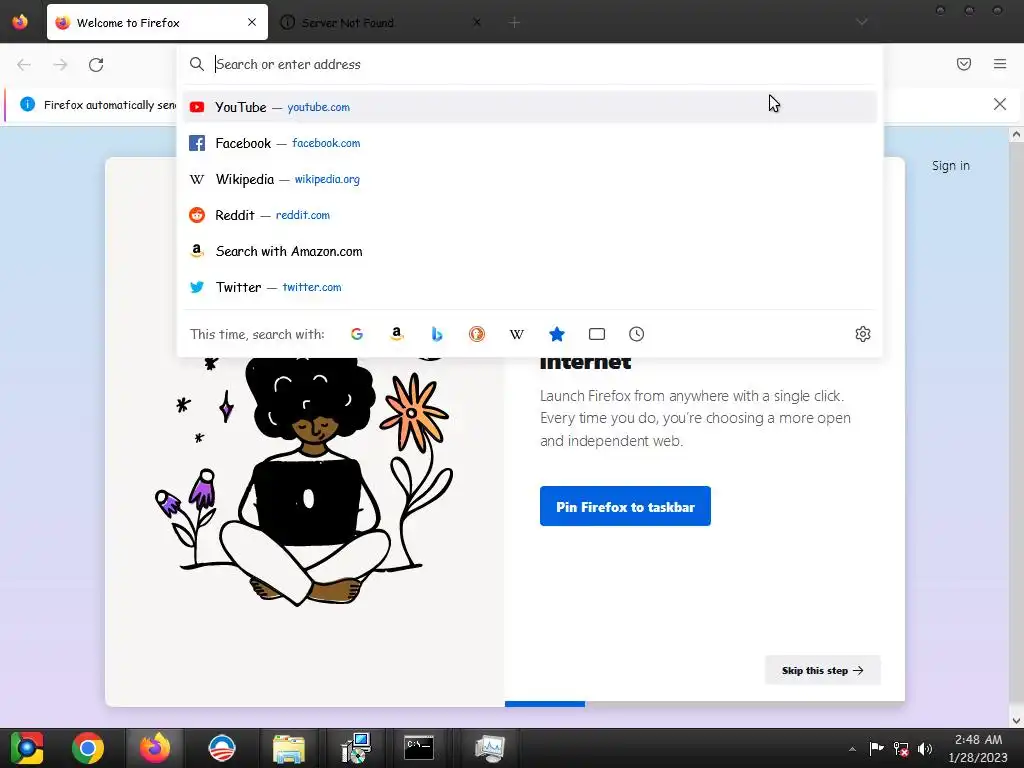Select YouTube suggestion

(530, 107)
